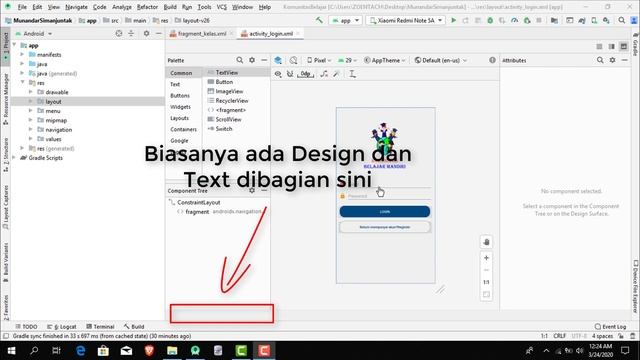Set default margins 0dp control
Screen dimensions: 640x360
point(305,74)
